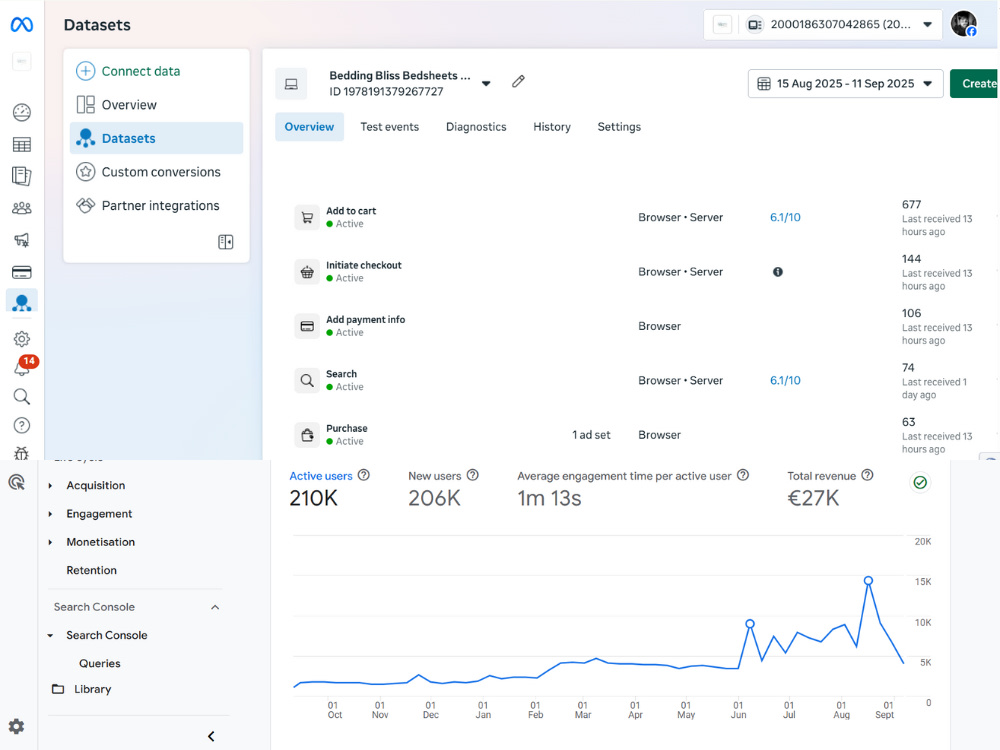Viewport: 1000px width, 750px height.
Task: Expand the Bedding Bliss Bedsheets dataset dropdown
Action: click(486, 84)
